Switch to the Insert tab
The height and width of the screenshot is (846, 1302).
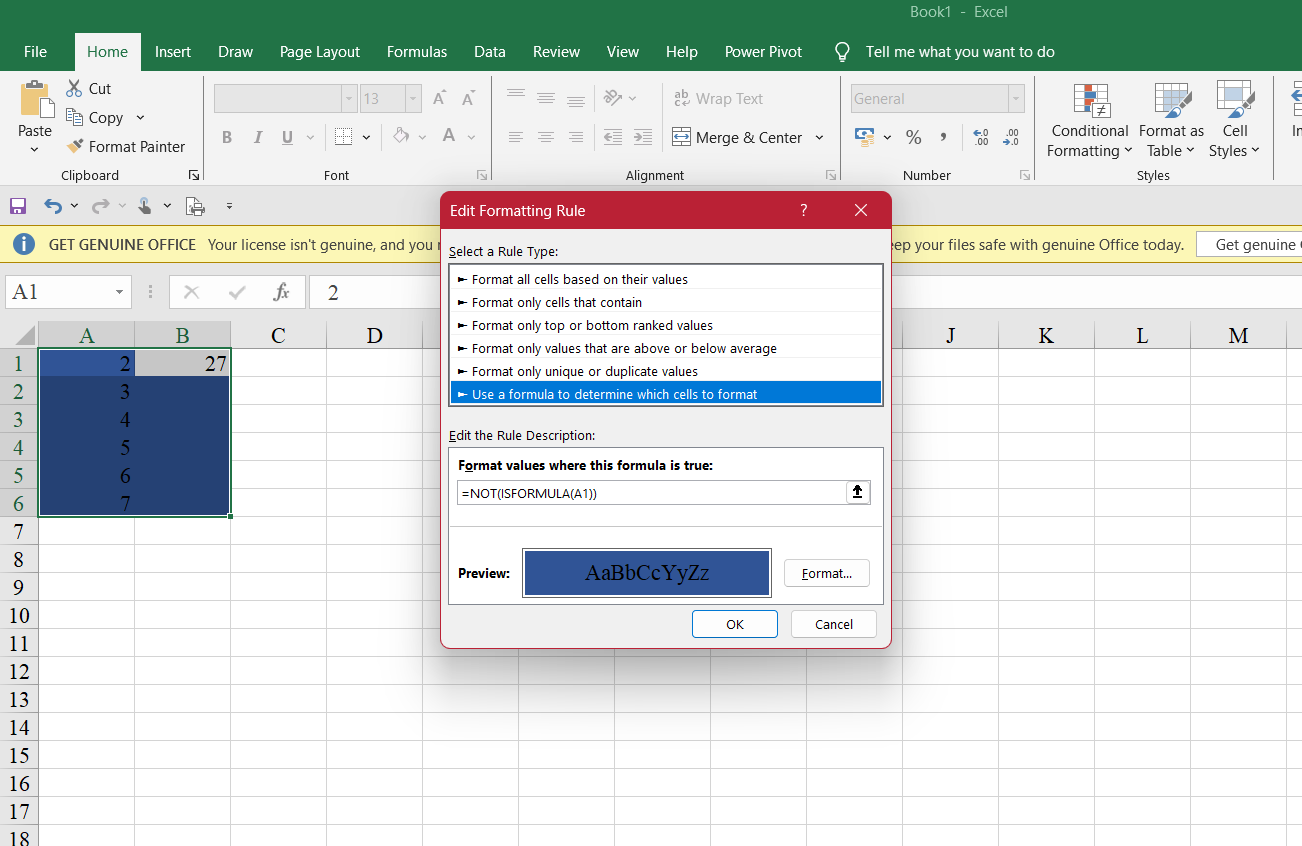173,52
